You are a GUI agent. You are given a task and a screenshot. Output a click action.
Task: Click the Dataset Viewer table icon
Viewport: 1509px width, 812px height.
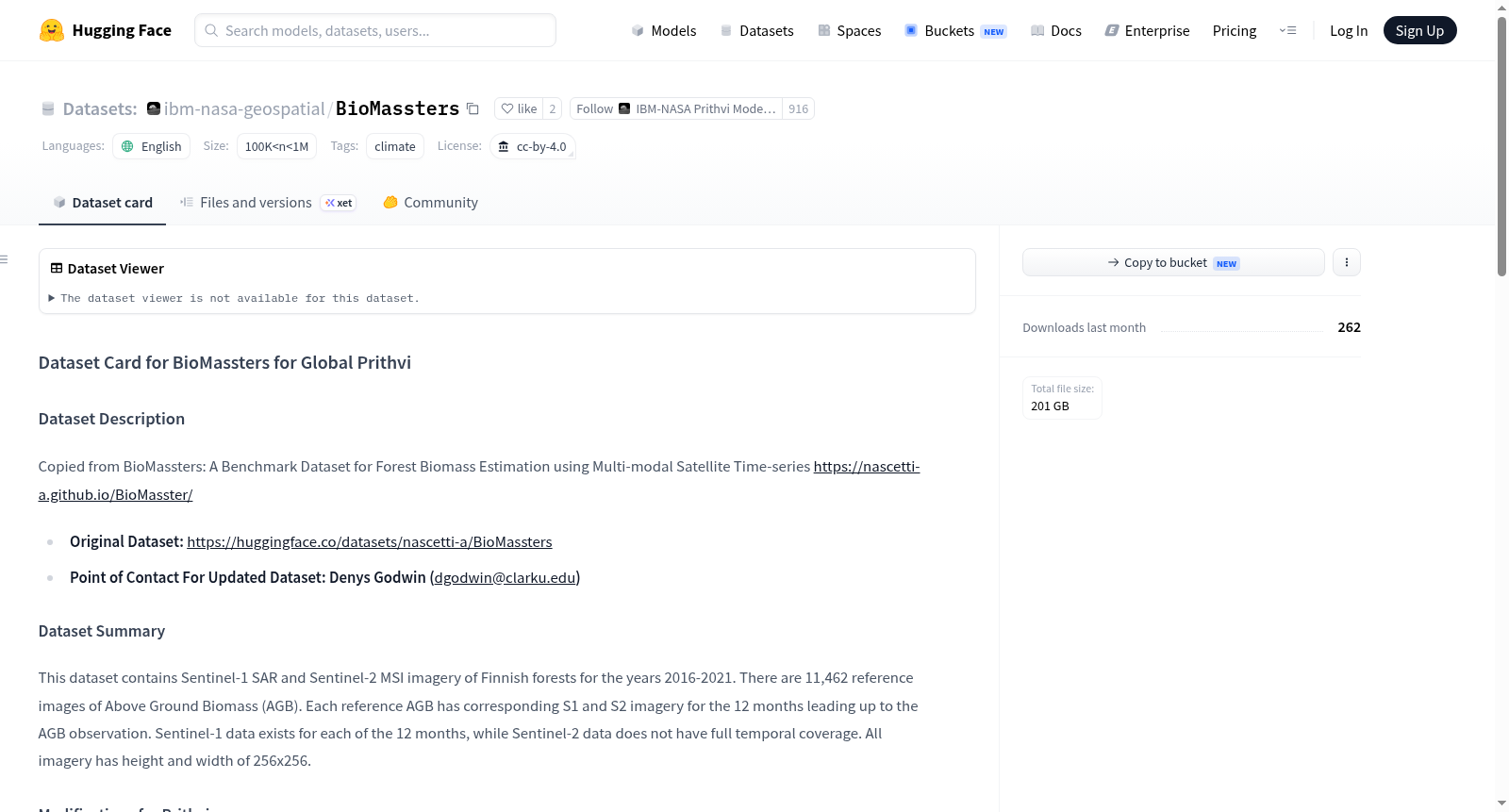click(57, 269)
